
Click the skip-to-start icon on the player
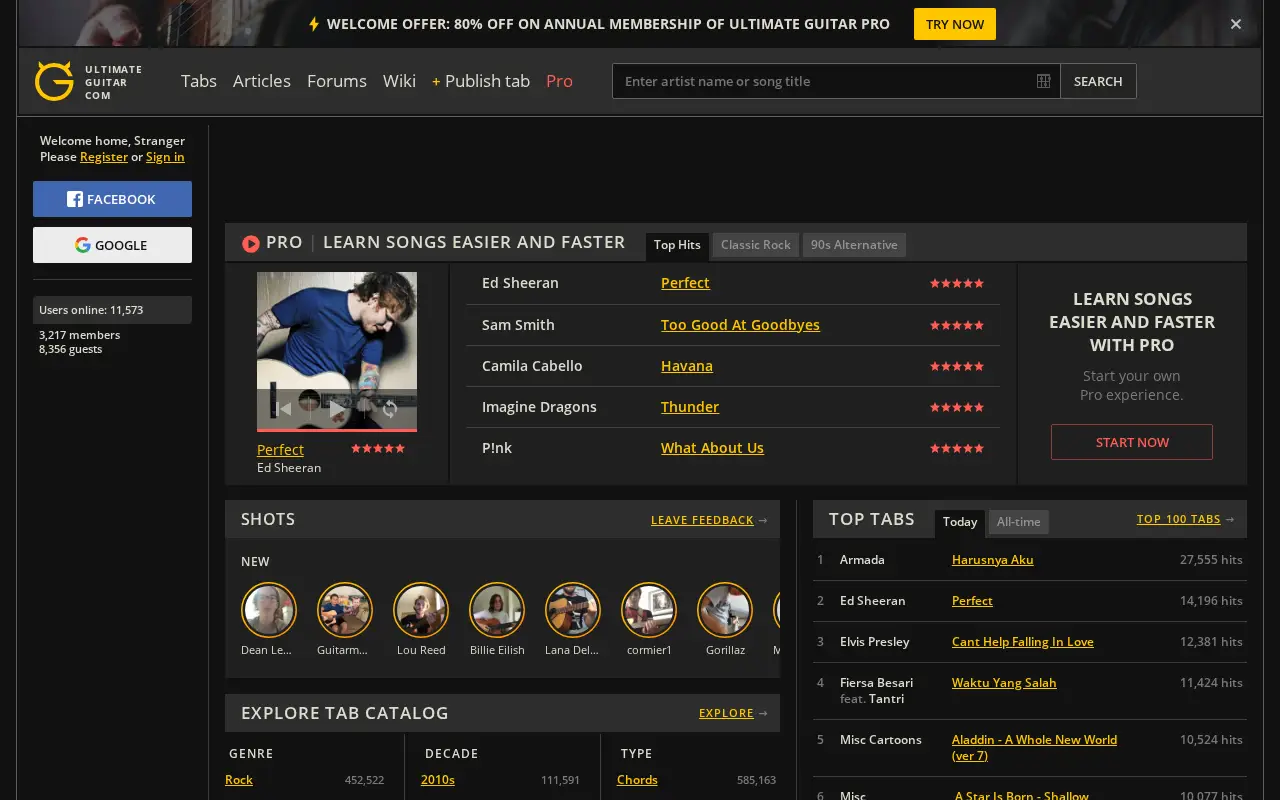click(284, 408)
